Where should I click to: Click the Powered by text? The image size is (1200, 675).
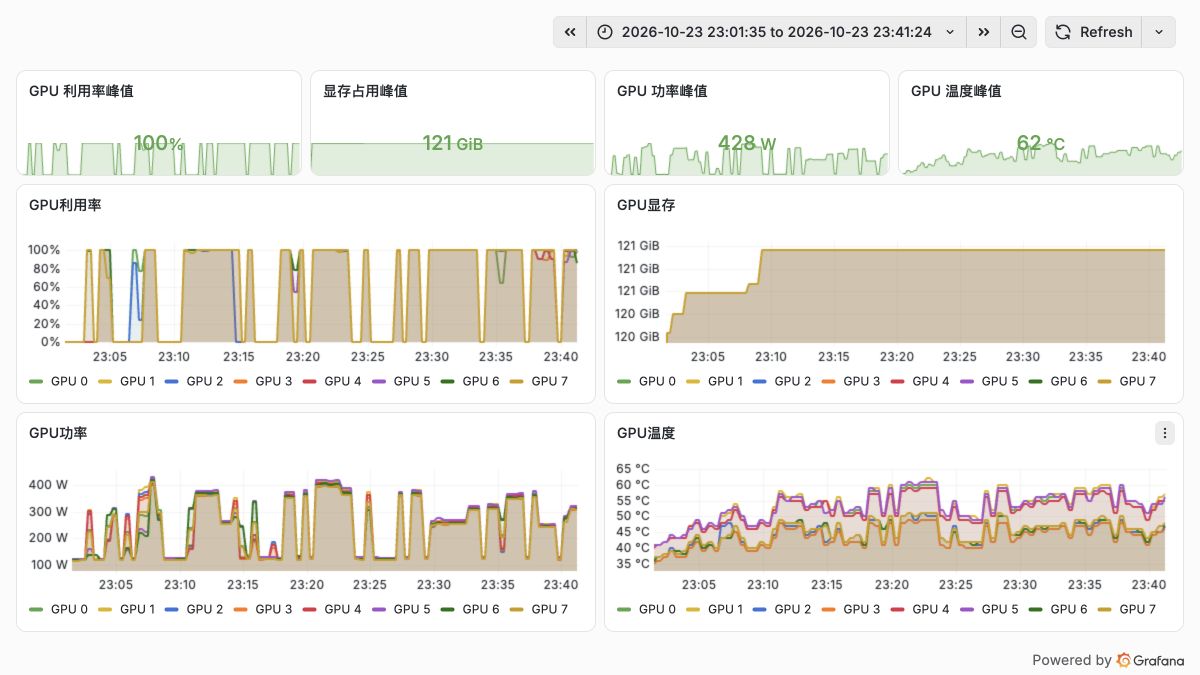pyautogui.click(x=1071, y=660)
